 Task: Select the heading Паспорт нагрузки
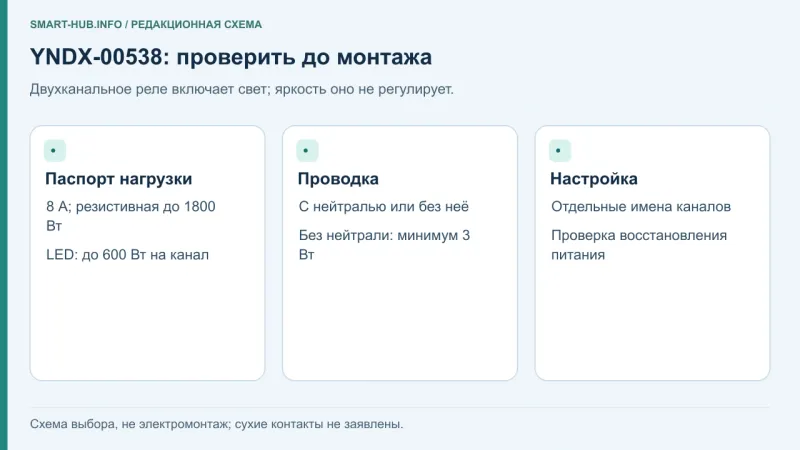pyautogui.click(x=118, y=179)
